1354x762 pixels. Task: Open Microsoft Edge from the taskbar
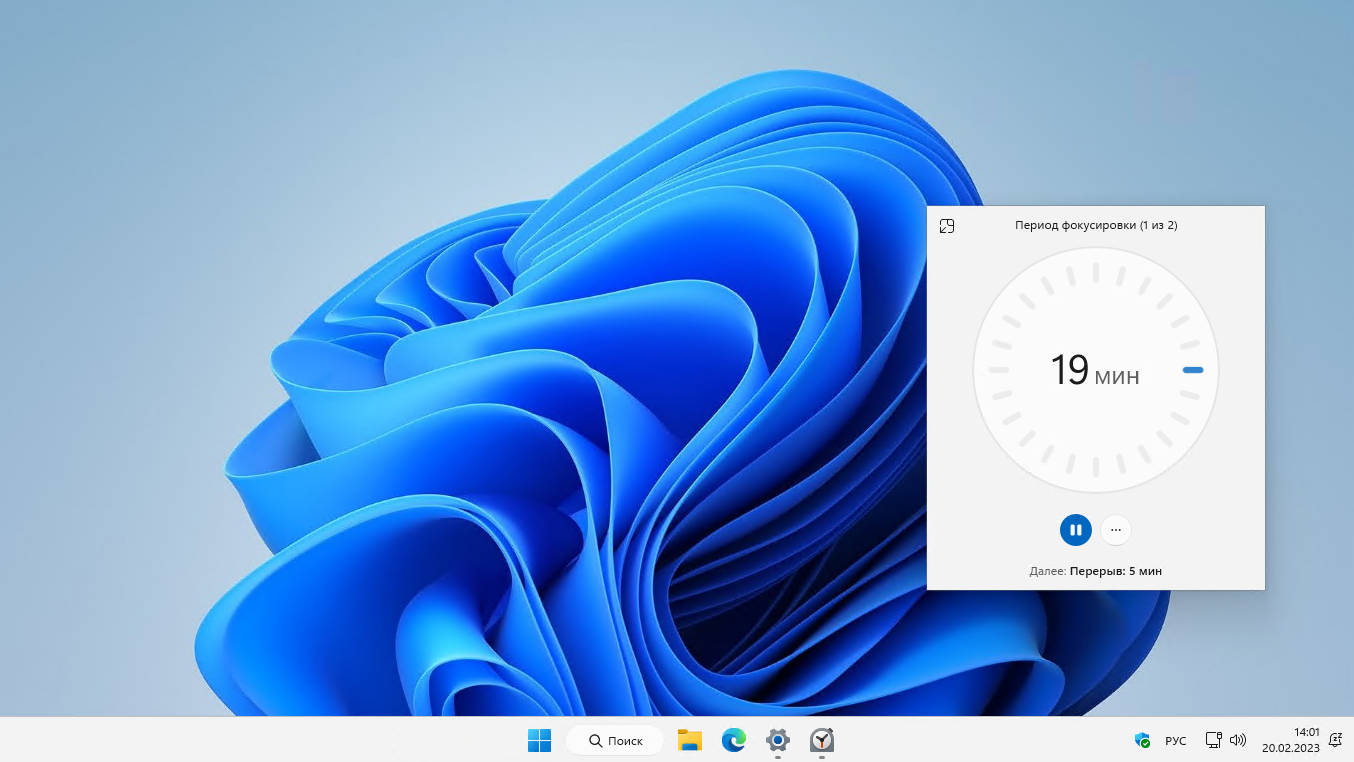click(734, 740)
